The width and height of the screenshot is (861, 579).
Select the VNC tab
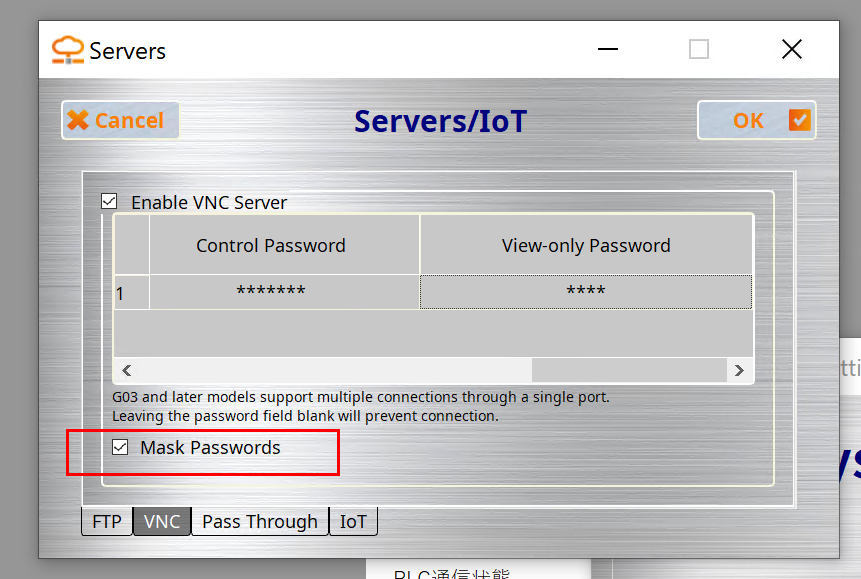162,522
